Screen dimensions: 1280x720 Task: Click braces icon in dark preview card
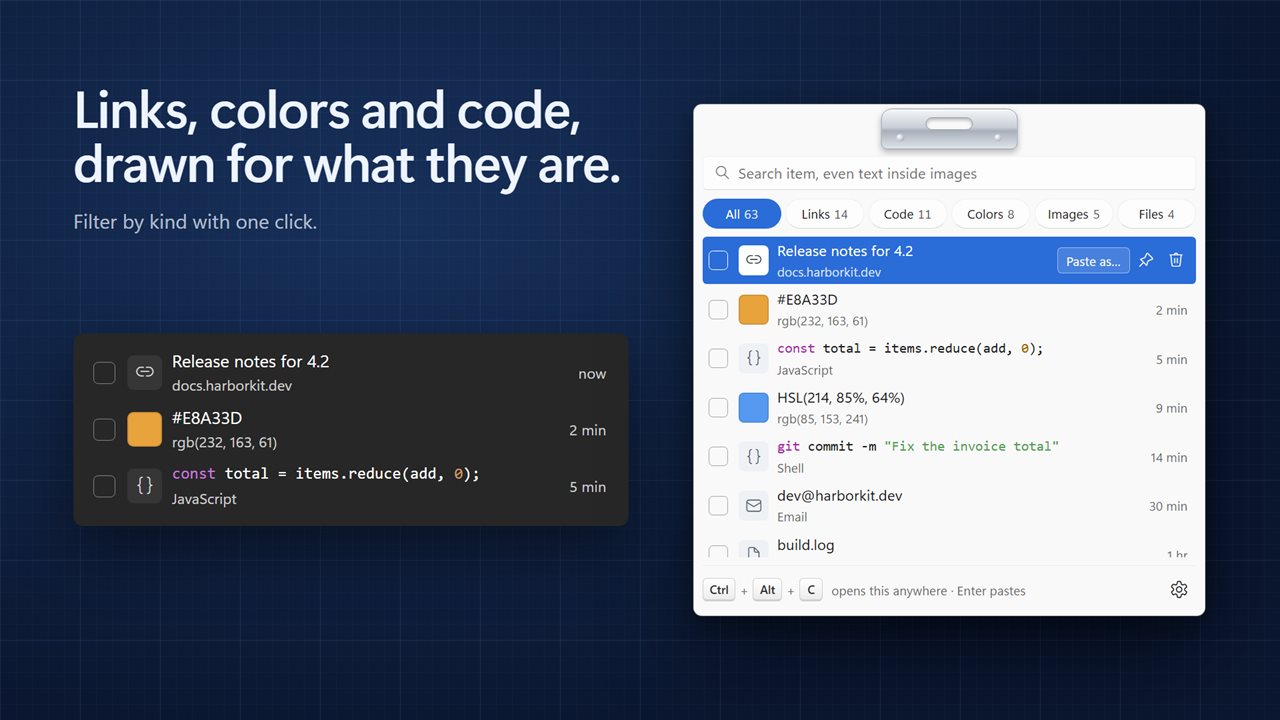click(x=144, y=486)
